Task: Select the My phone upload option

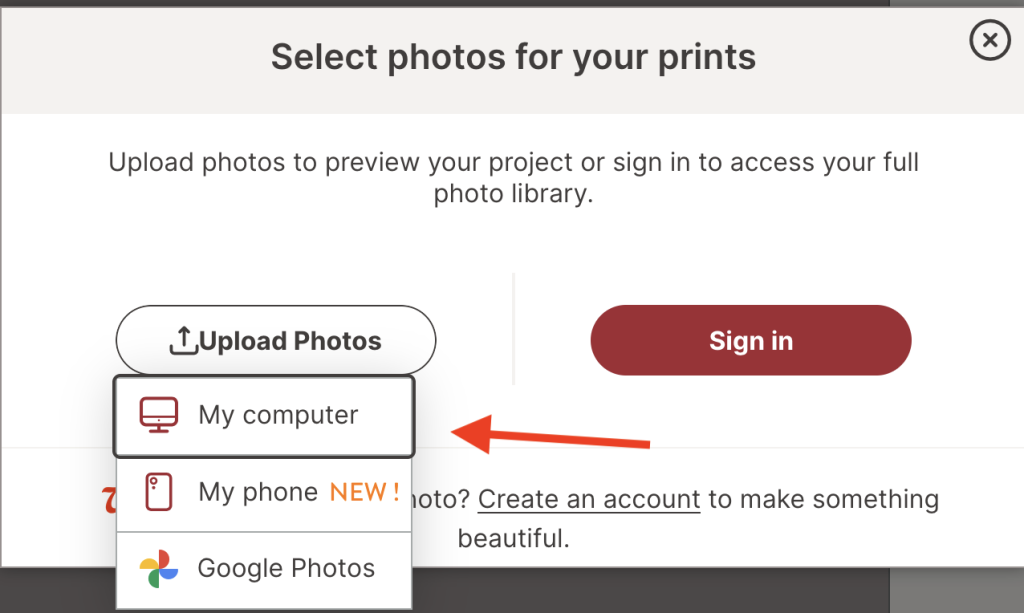Action: 258,492
